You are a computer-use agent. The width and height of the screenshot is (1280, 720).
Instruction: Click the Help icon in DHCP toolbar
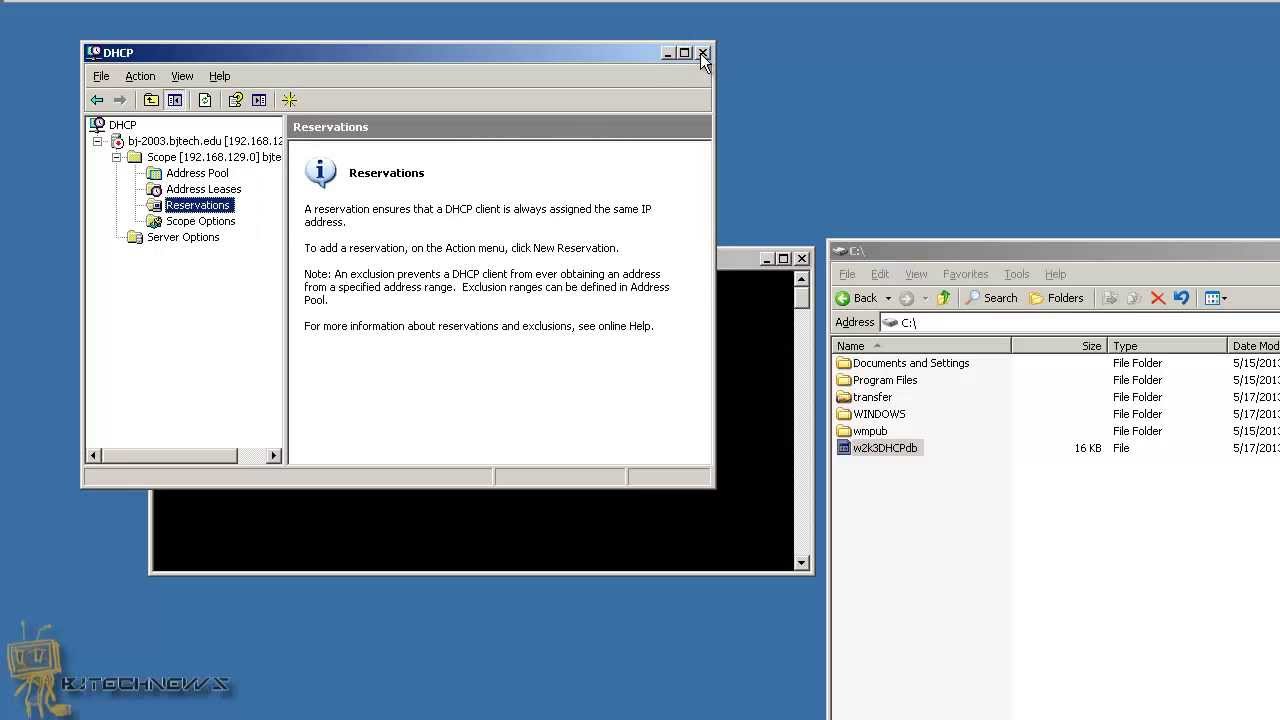click(x=236, y=100)
